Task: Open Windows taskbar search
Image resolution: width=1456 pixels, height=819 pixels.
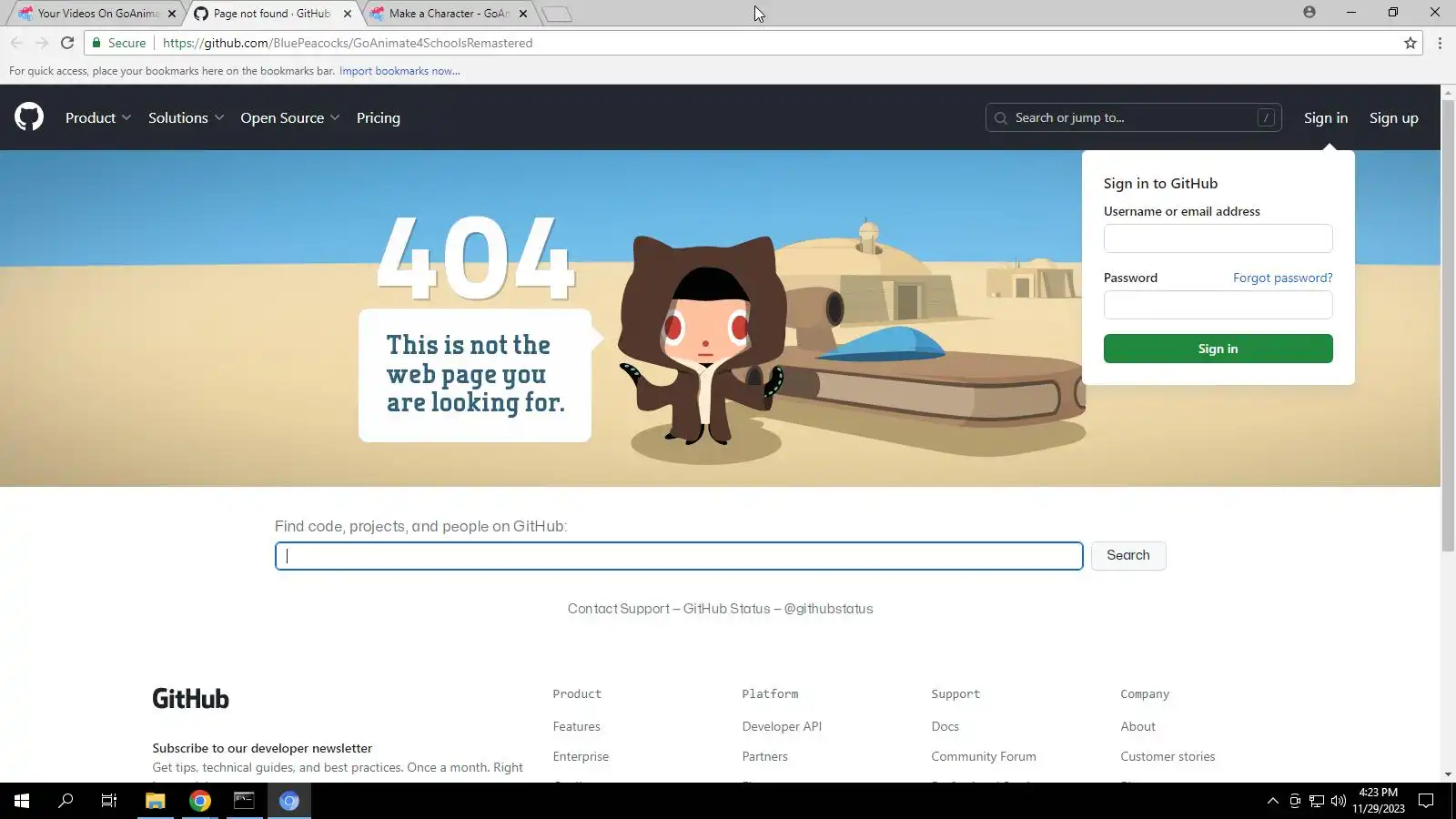Action: [66, 801]
